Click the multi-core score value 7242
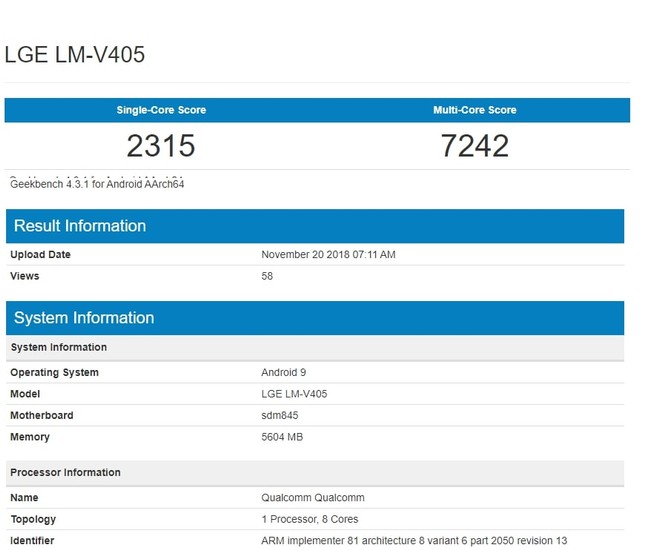The height and width of the screenshot is (550, 660). pos(474,146)
